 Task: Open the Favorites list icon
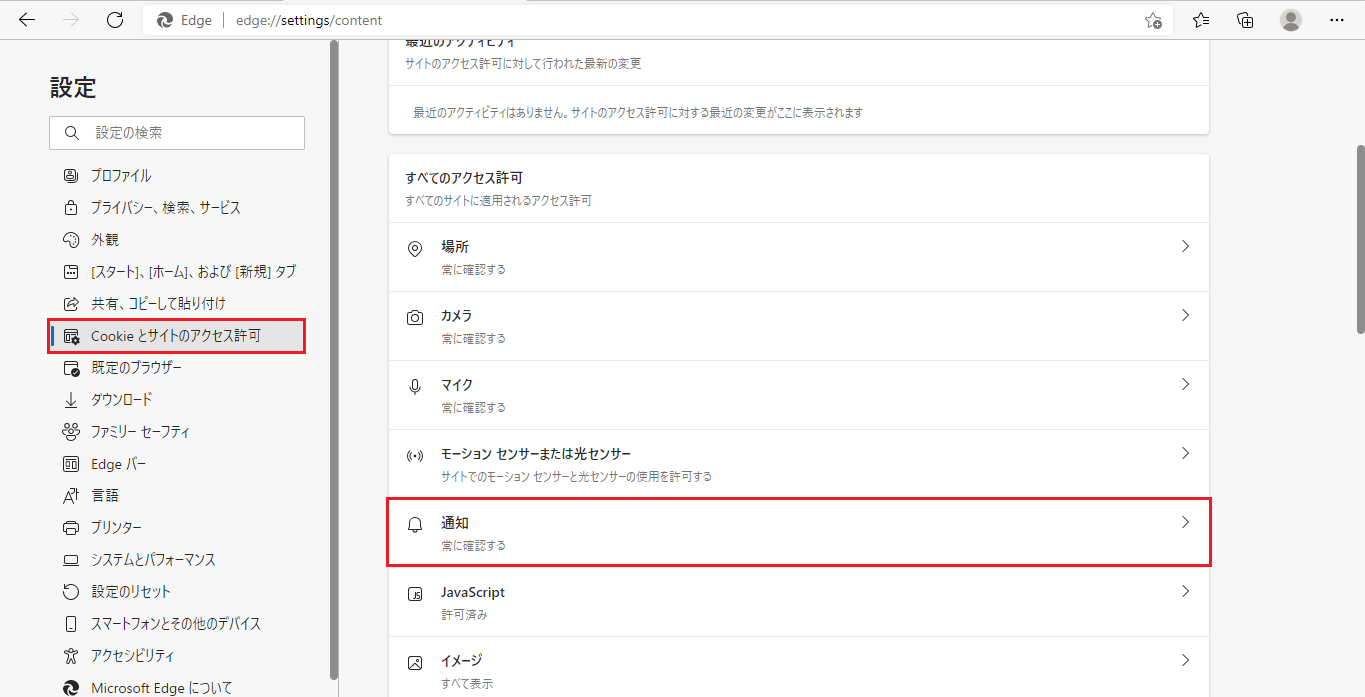(x=1201, y=20)
